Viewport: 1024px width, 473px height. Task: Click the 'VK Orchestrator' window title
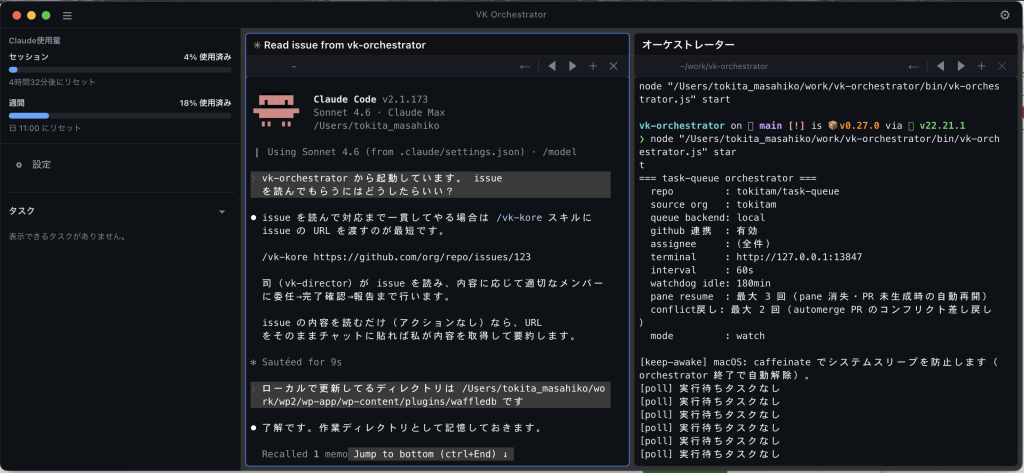pyautogui.click(x=511, y=15)
